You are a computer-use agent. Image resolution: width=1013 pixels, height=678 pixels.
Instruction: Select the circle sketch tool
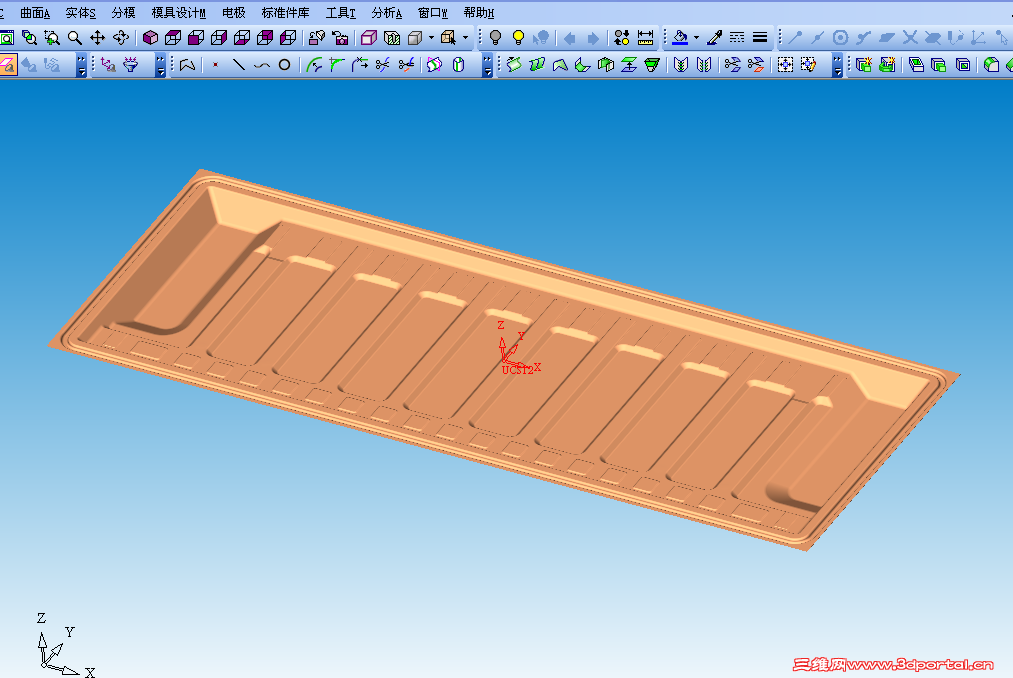(284, 65)
